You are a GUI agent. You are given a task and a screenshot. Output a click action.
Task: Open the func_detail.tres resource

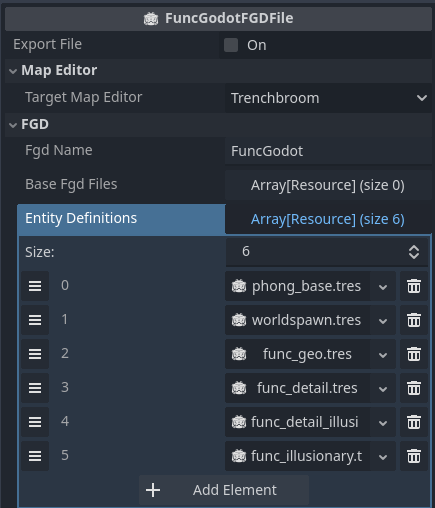pos(297,388)
